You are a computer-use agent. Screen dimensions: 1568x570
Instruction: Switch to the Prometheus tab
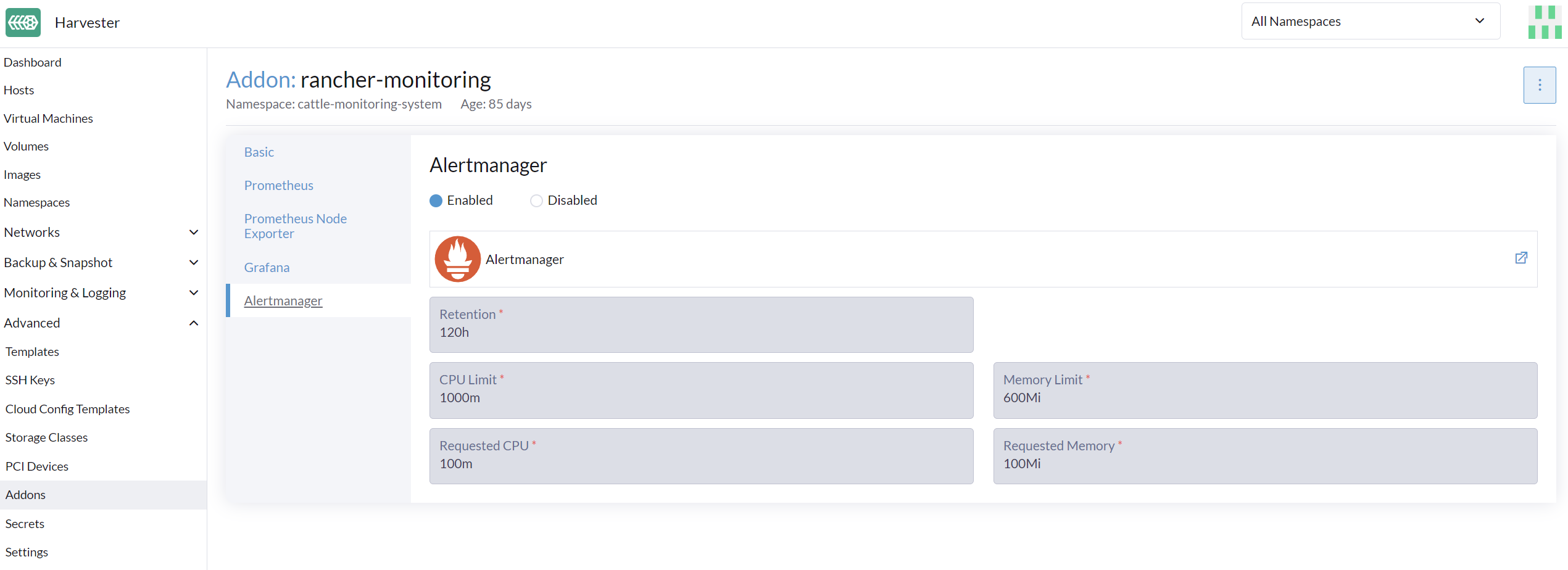(278, 185)
